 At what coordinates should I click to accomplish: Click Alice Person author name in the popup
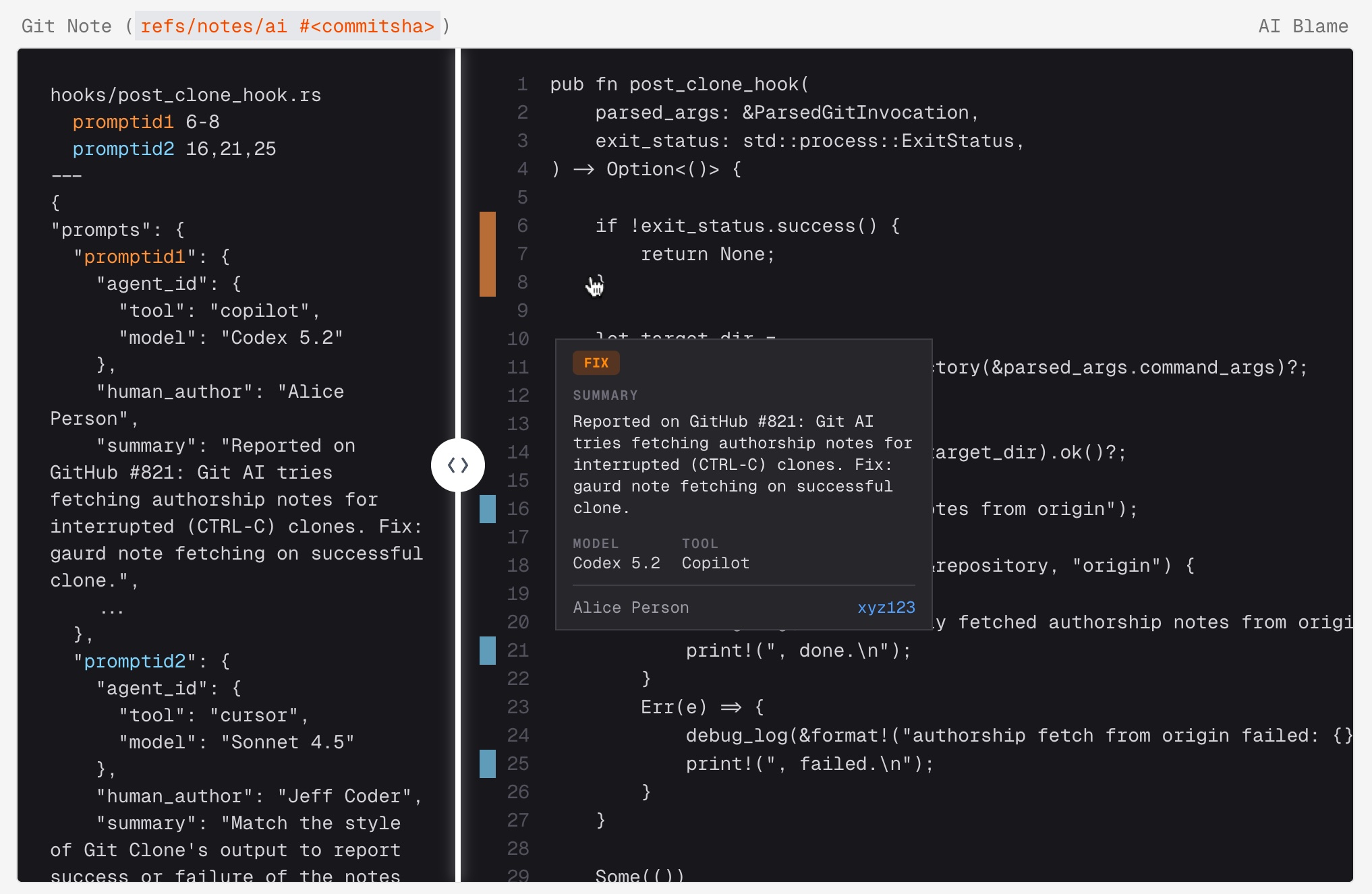(630, 607)
